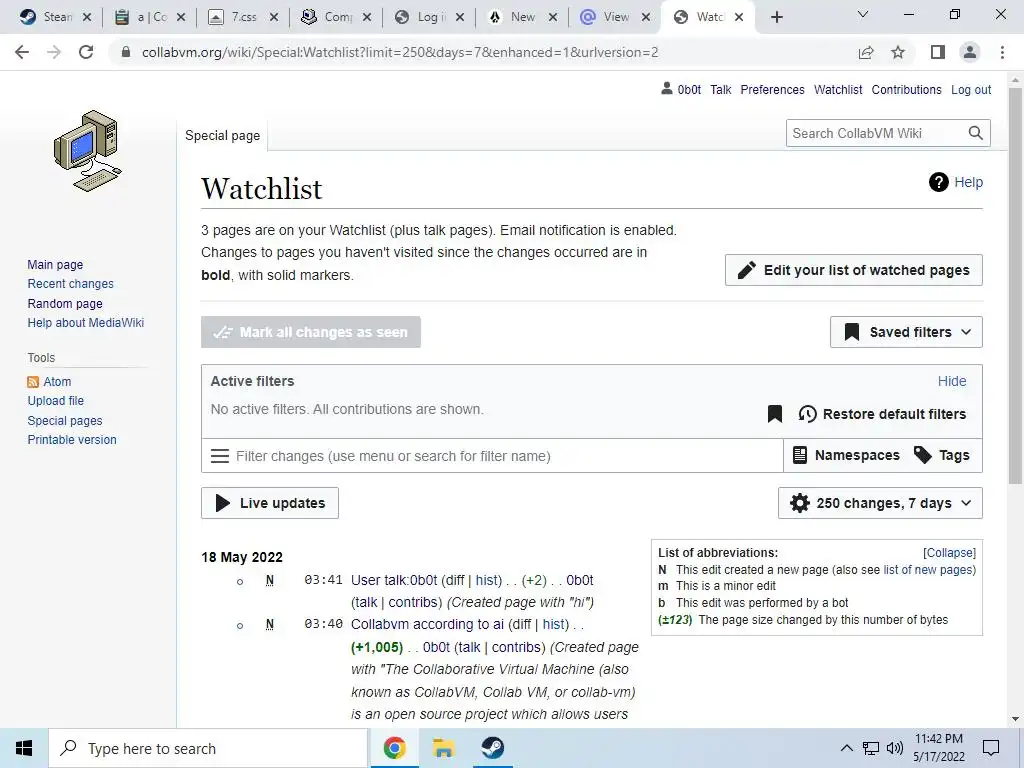Screen dimensions: 1024x768
Task: Reload the page with the refresh icon
Action: [86, 52]
